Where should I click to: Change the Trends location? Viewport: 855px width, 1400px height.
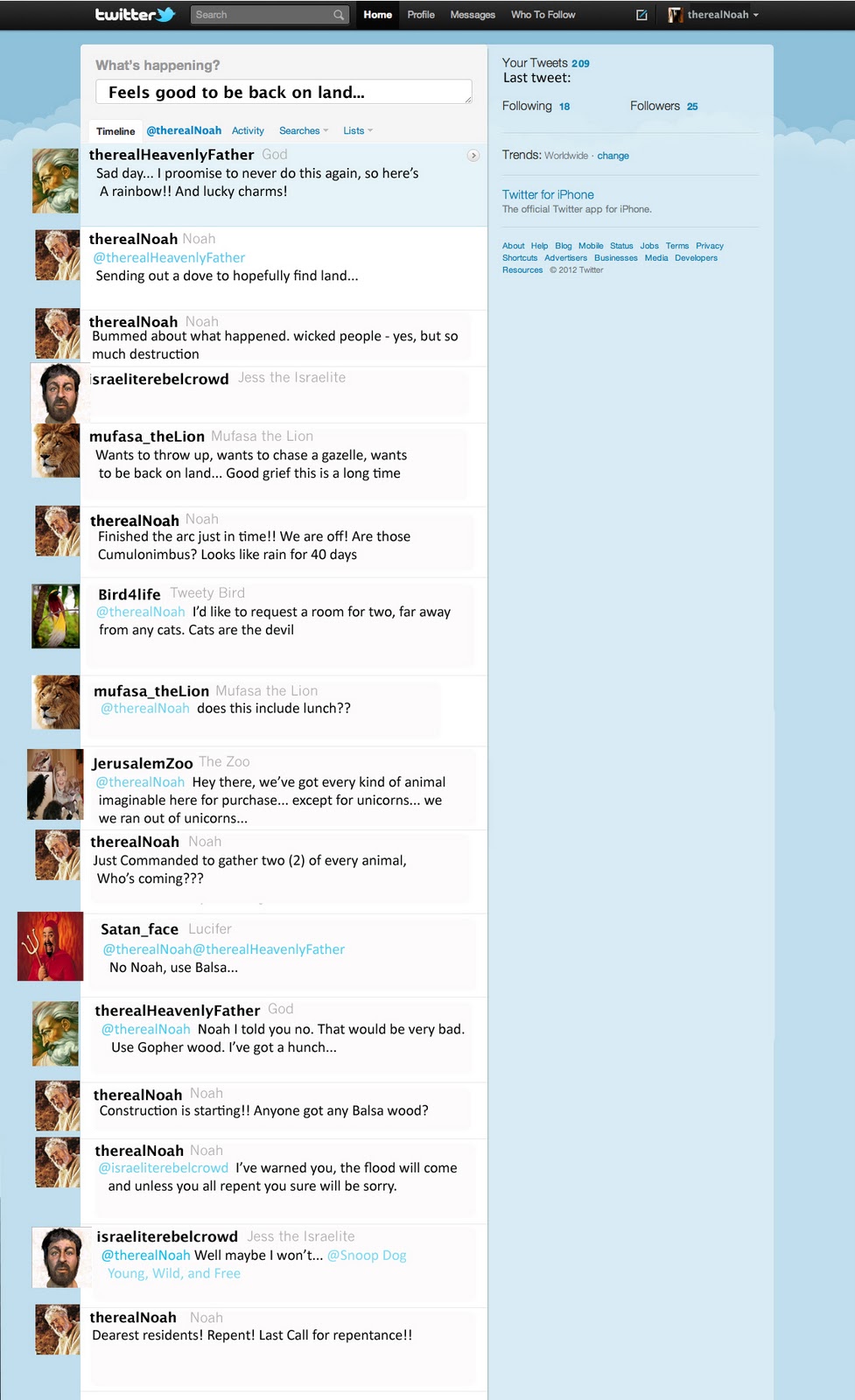point(613,156)
